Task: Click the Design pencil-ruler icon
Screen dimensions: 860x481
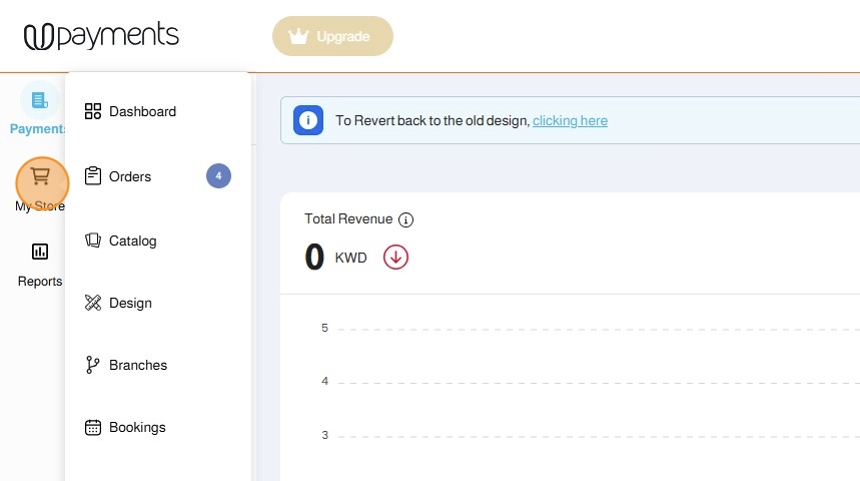Action: pyautogui.click(x=93, y=303)
